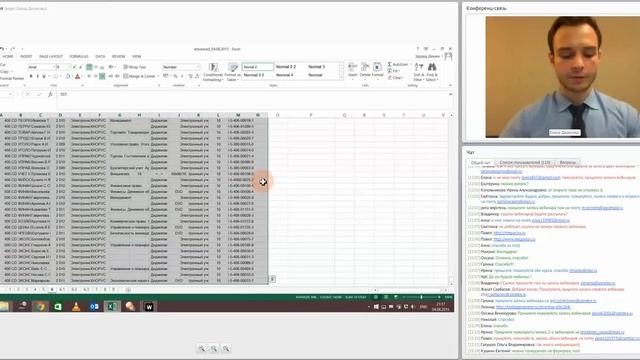Collapse the ribbon with arrow
The width and height of the screenshot is (640, 360).
click(x=451, y=85)
